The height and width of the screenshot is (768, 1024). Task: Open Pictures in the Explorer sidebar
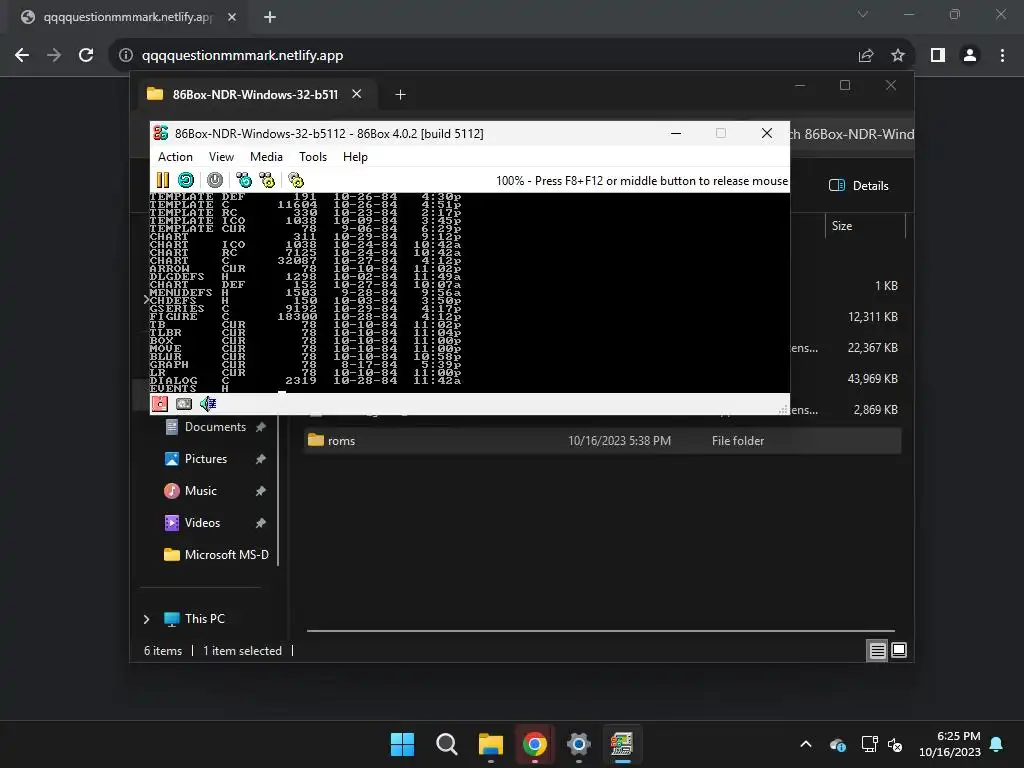[x=205, y=459]
